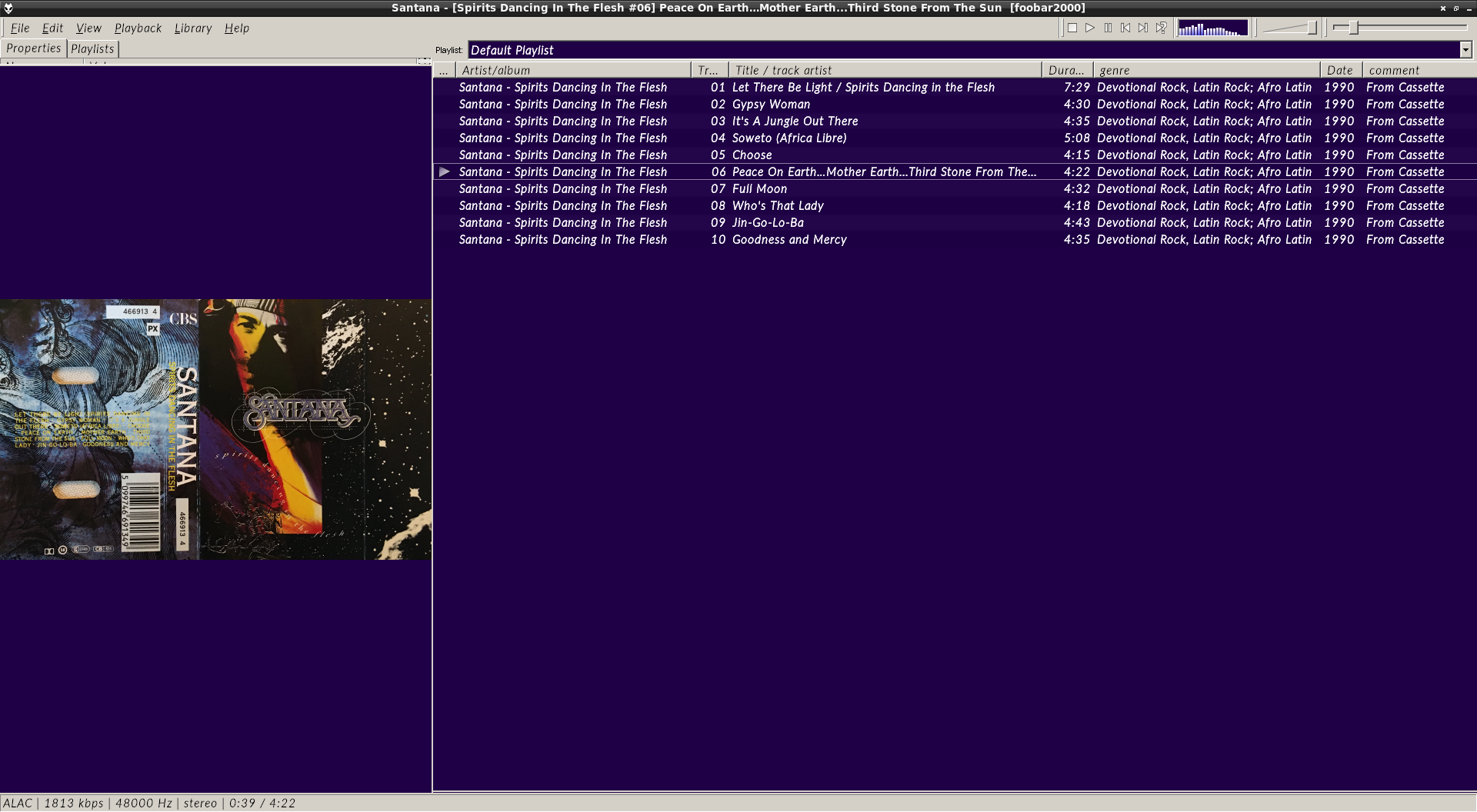The image size is (1477, 812).
Task: Click the Play toolbar button
Action: [x=1090, y=28]
